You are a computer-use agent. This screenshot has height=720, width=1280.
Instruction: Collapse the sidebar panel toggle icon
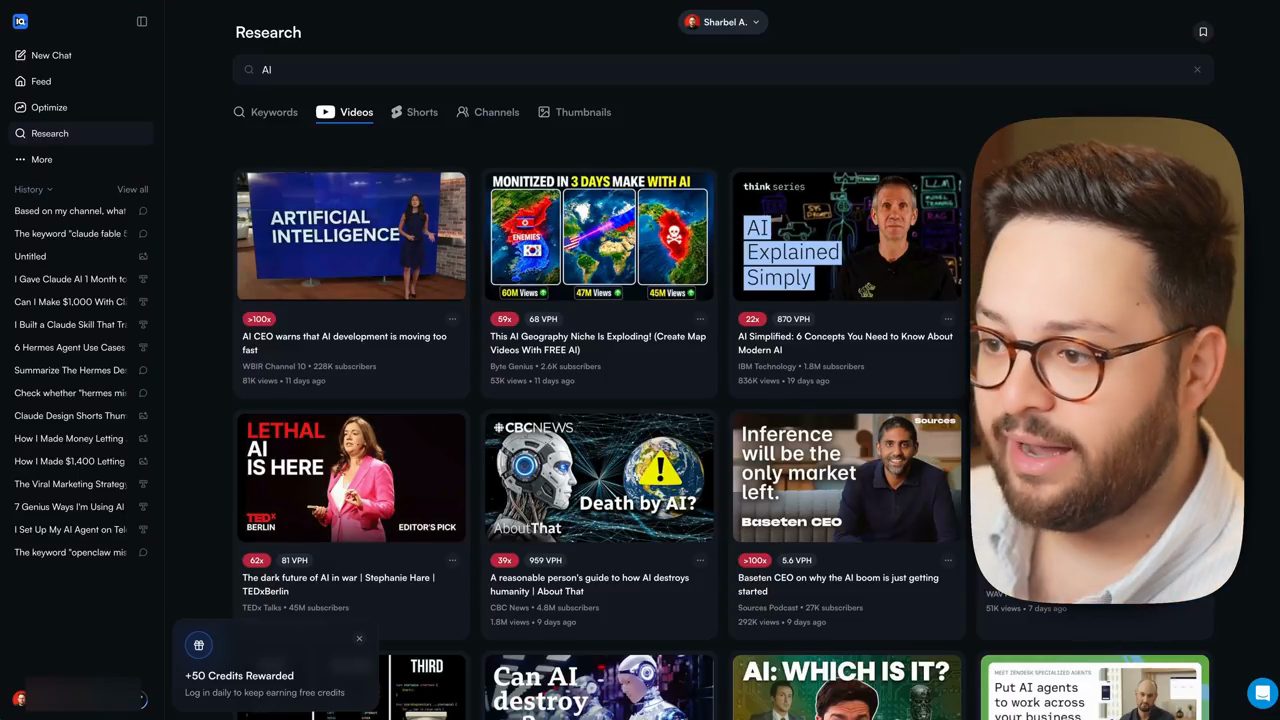[x=142, y=21]
